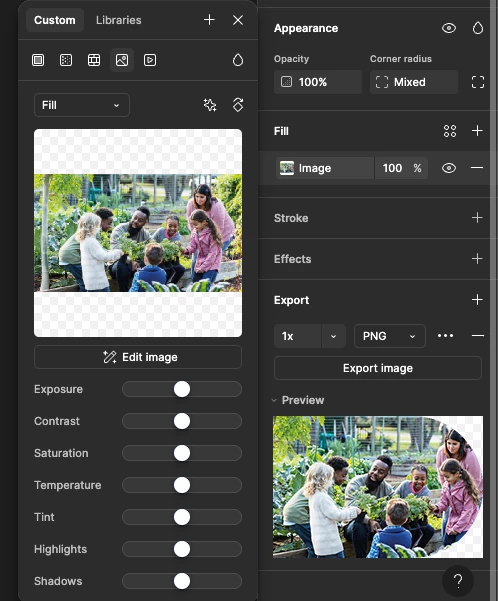The image size is (498, 601).
Task: Switch to the Custom tab
Action: click(x=55, y=20)
